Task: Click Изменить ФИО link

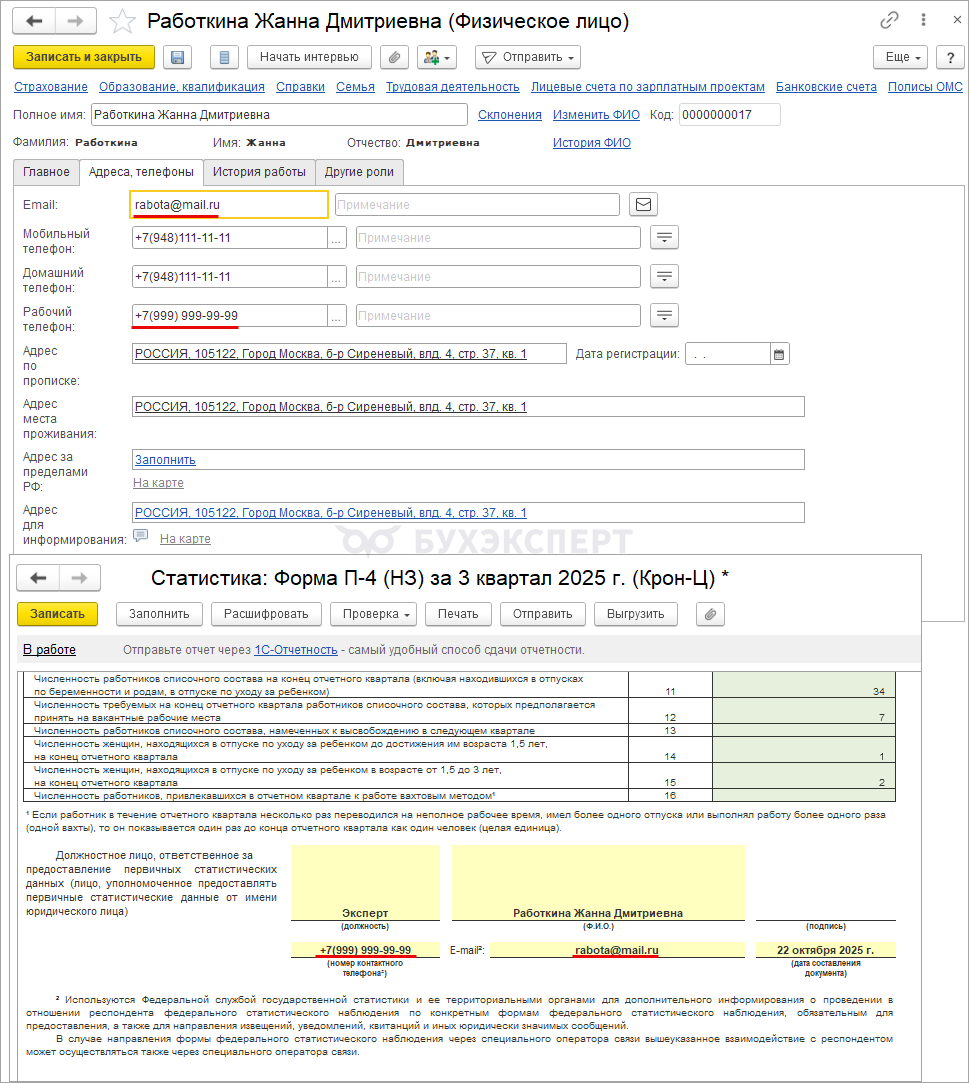Action: click(596, 115)
